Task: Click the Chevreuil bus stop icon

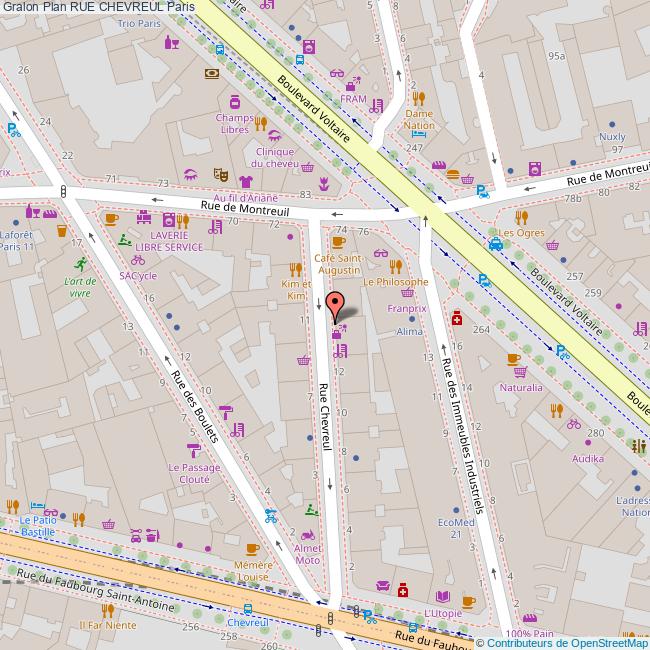Action: click(247, 608)
